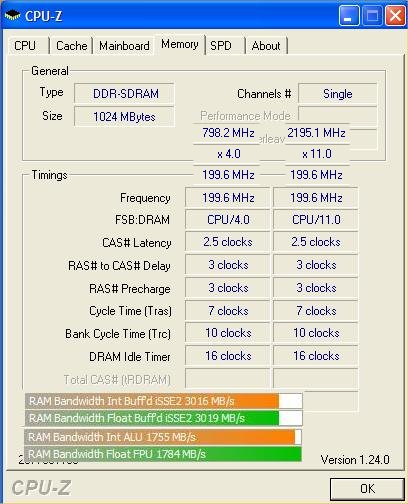Select the Mainboard tab

pyautogui.click(x=124, y=46)
